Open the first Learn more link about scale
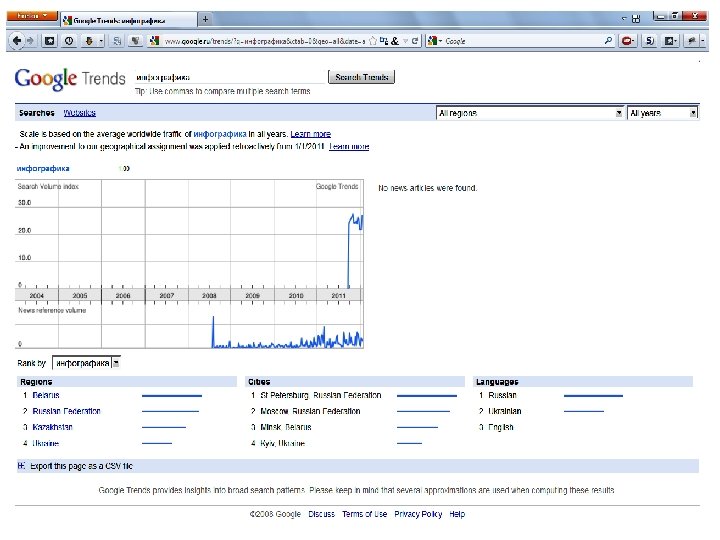 [x=310, y=134]
